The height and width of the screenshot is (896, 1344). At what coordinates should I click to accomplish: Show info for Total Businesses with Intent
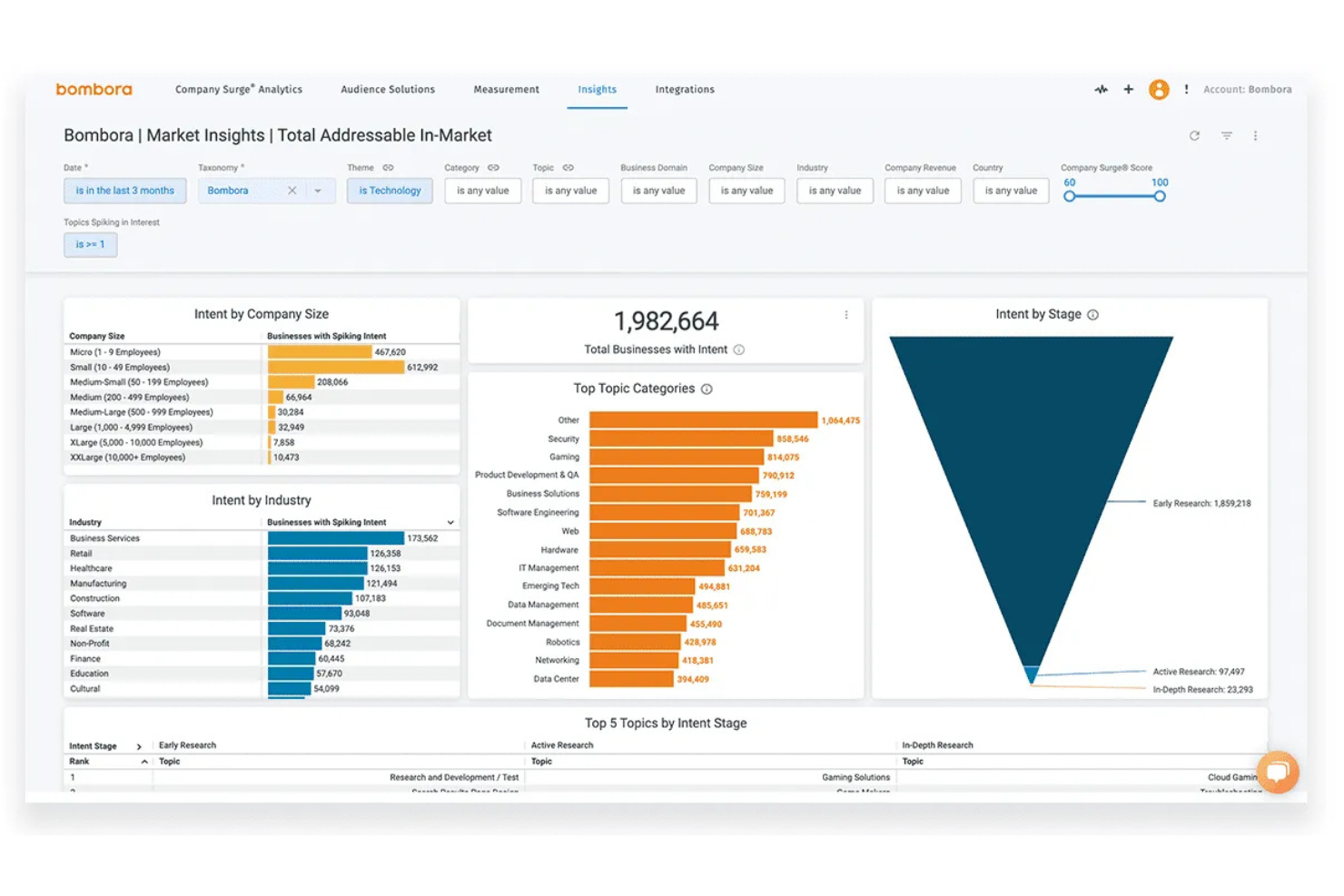click(738, 350)
